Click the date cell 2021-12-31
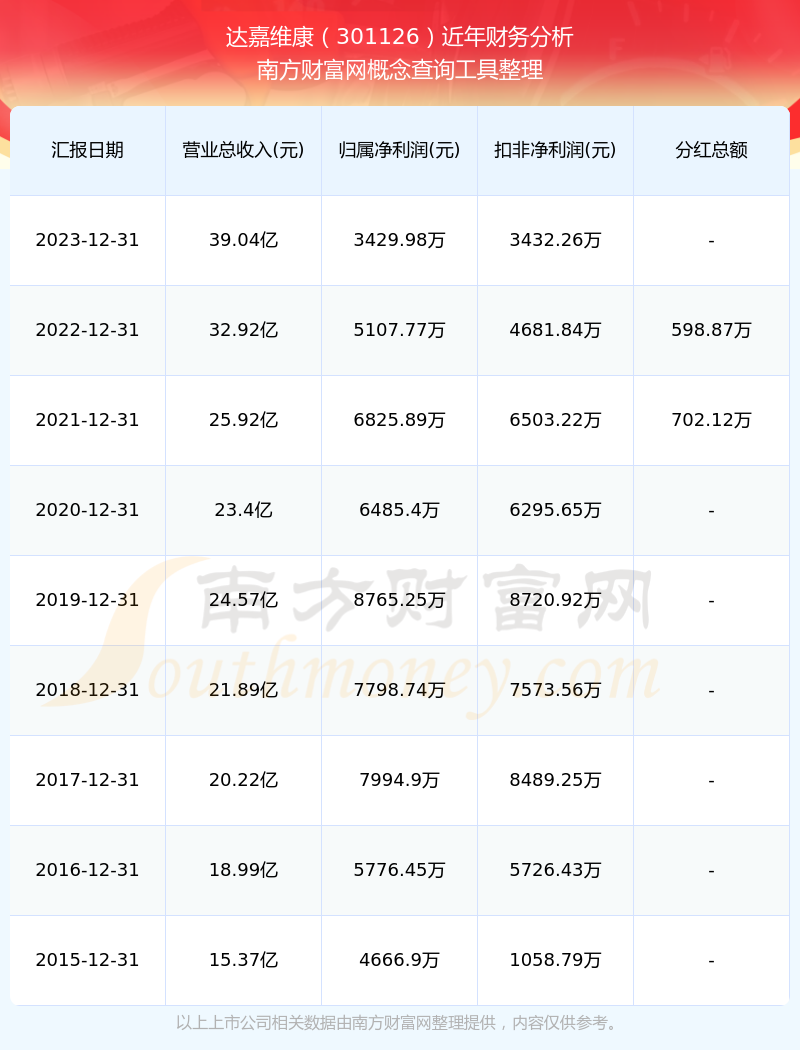Viewport: 800px width, 1050px height. 88,420
